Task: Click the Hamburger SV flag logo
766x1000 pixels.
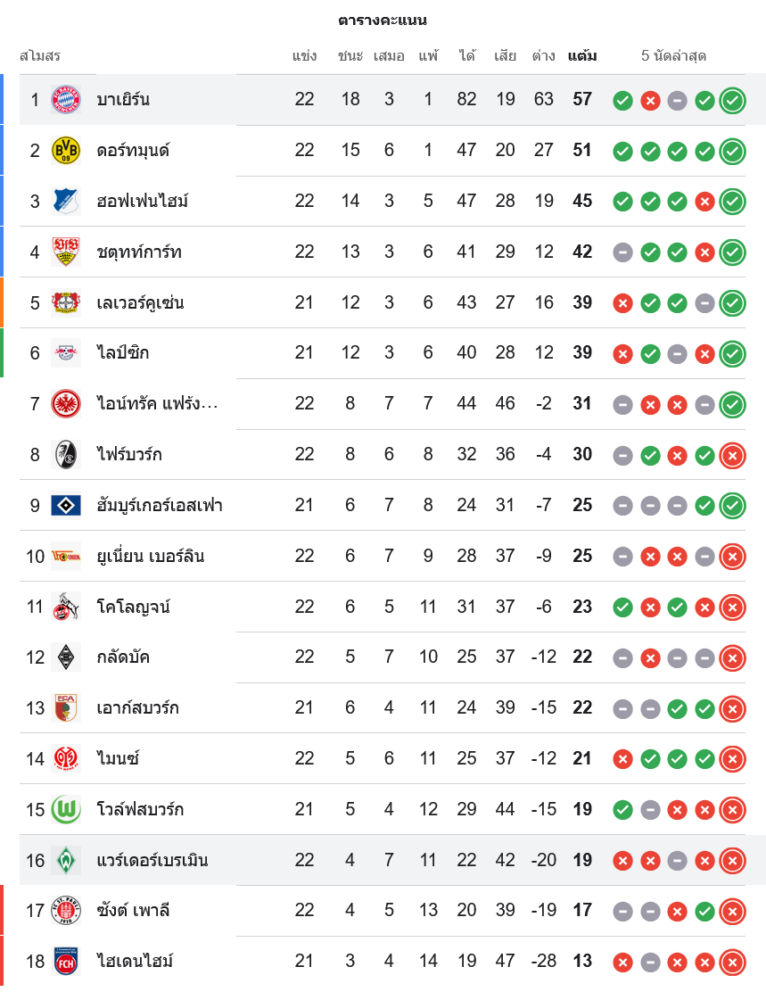Action: point(66,505)
